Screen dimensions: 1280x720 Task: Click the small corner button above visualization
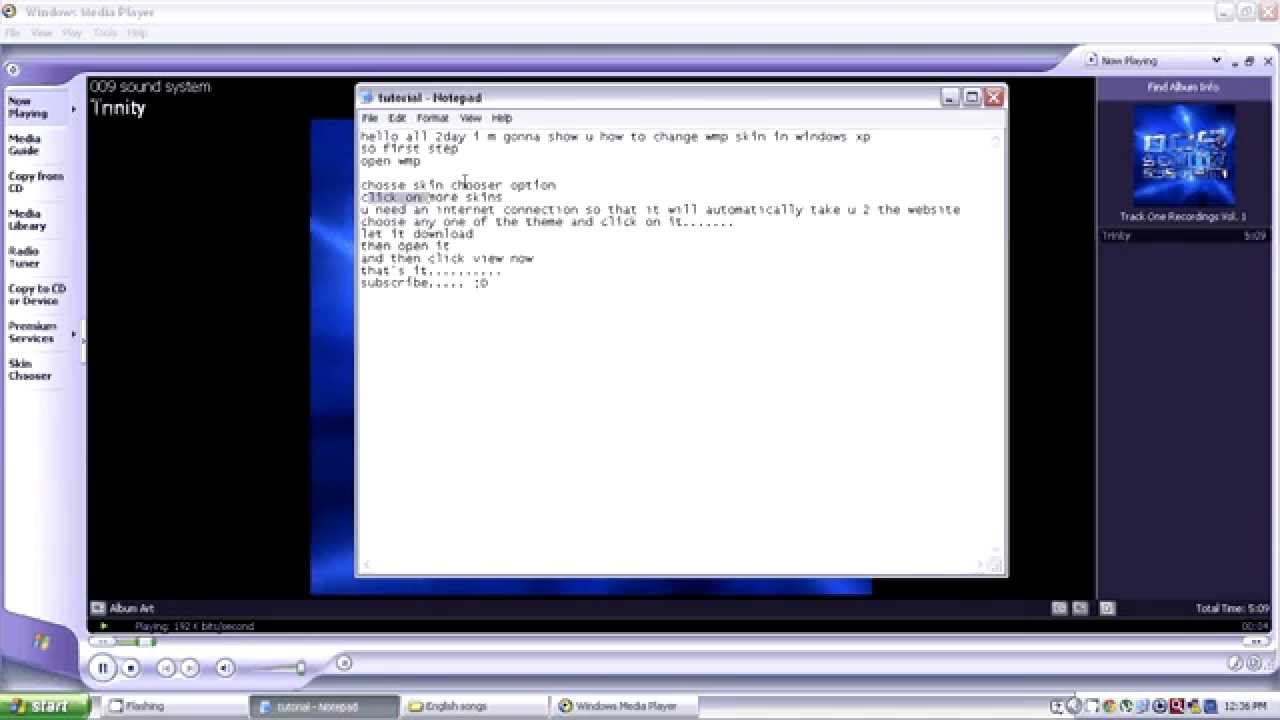(11, 70)
